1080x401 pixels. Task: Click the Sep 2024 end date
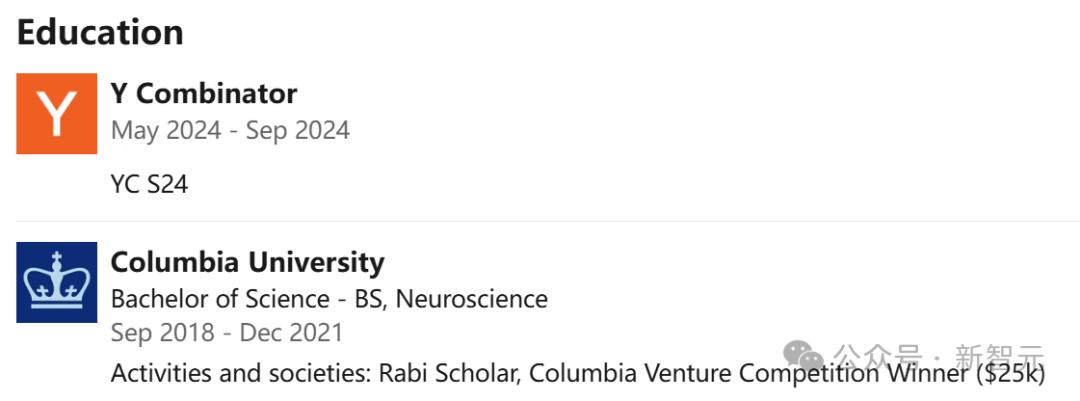point(297,130)
